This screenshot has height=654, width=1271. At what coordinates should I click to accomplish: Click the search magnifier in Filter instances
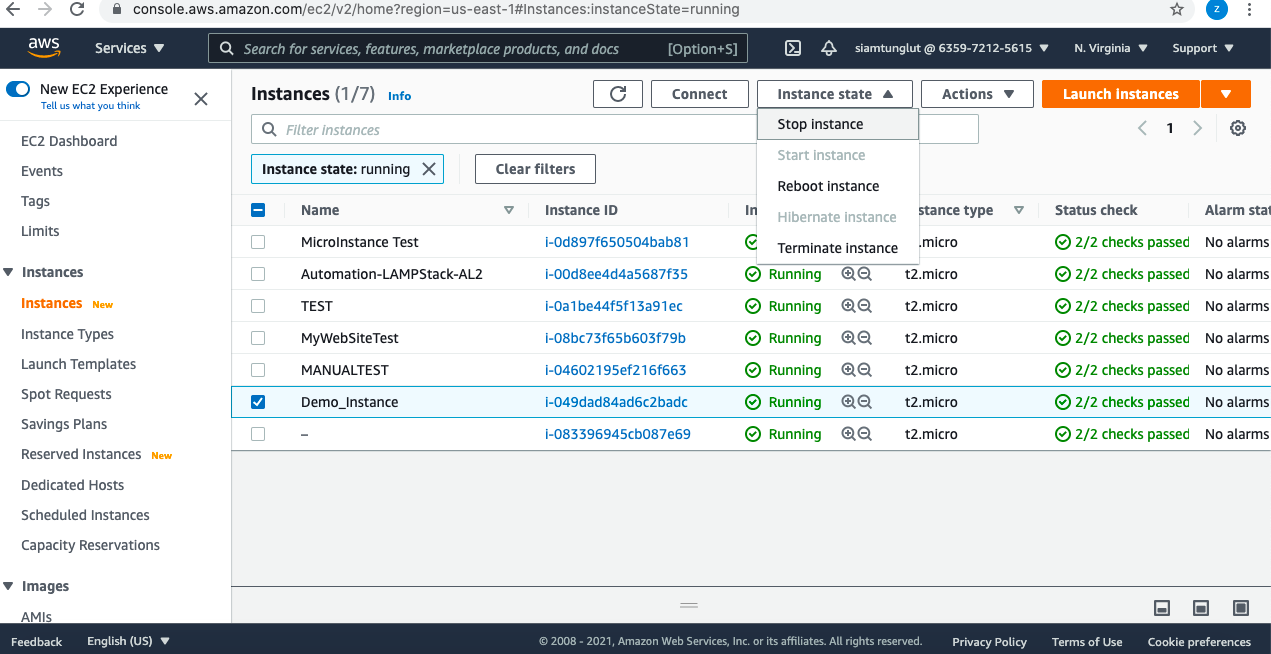268,130
